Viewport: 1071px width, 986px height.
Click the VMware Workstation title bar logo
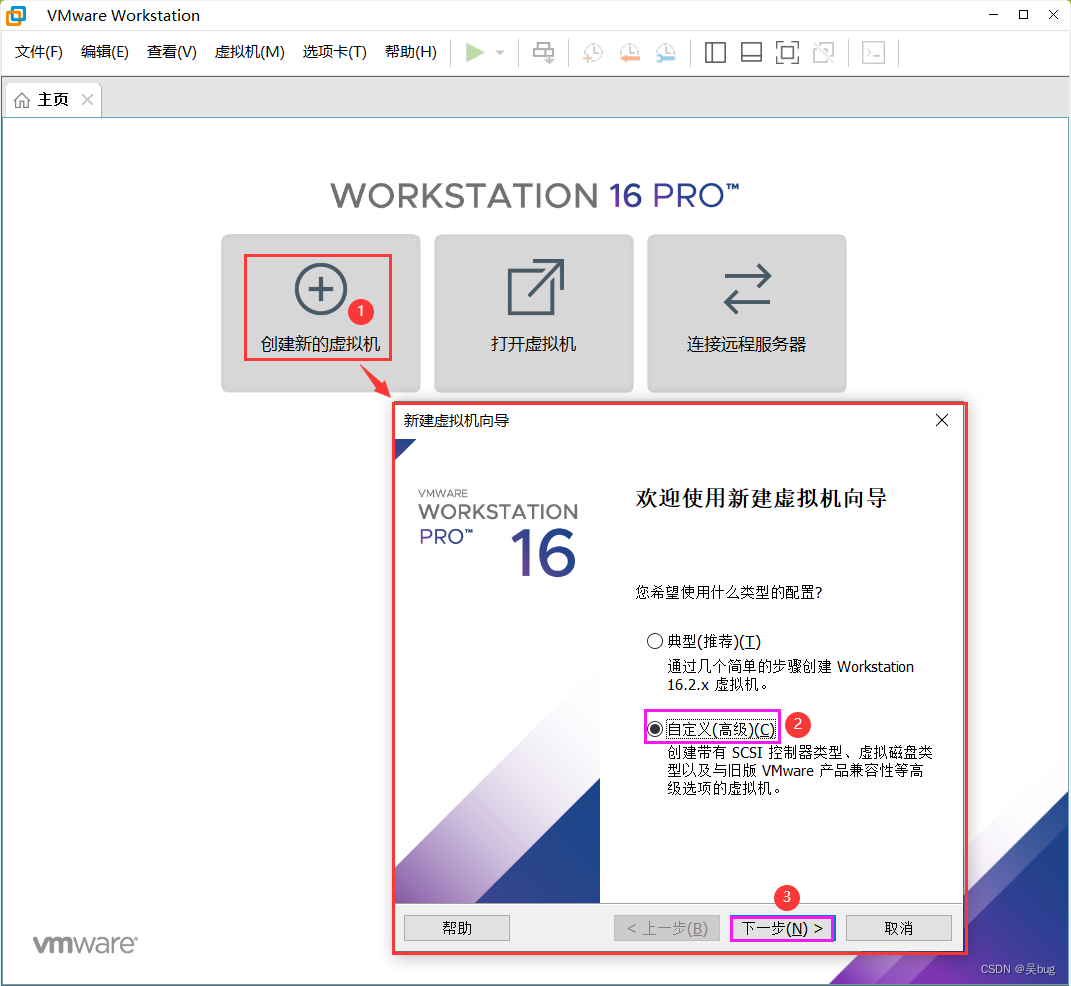pos(16,15)
